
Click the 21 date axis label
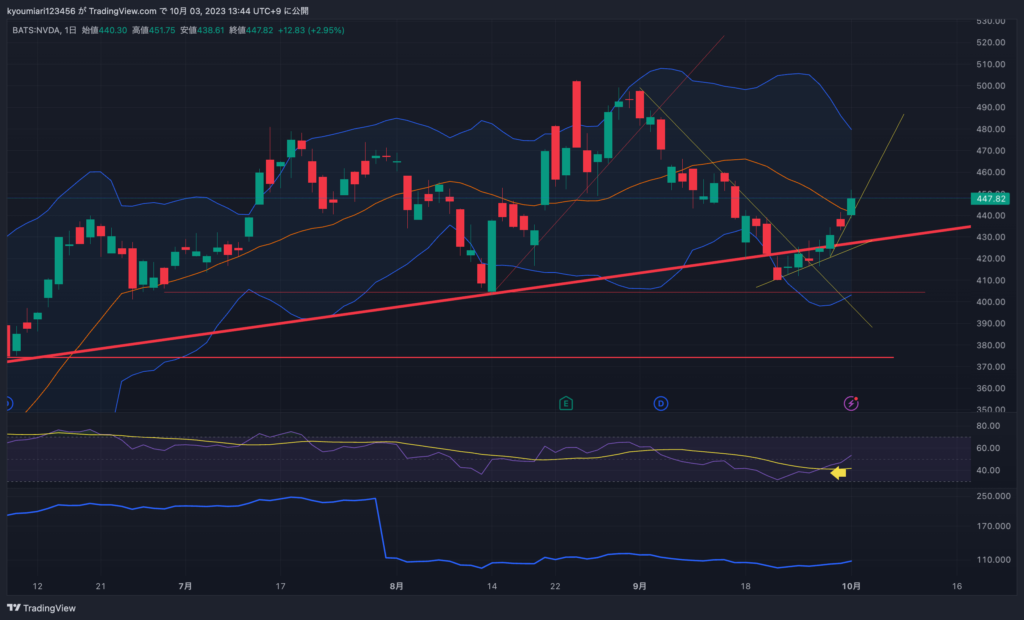tap(101, 586)
